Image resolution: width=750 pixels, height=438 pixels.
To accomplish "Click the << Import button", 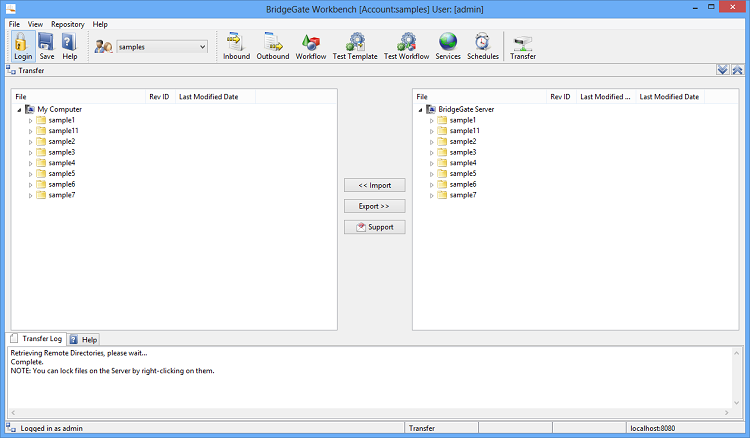I will tap(375, 185).
